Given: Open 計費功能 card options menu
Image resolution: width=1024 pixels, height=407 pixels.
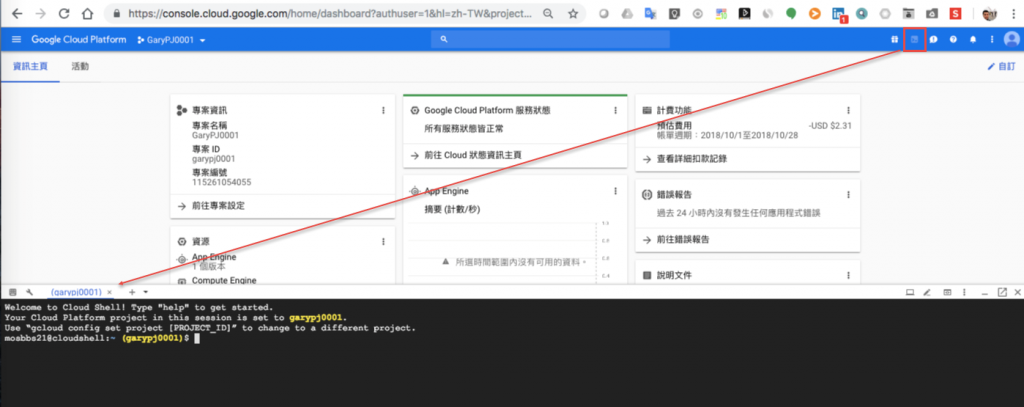Looking at the screenshot, I should (848, 111).
